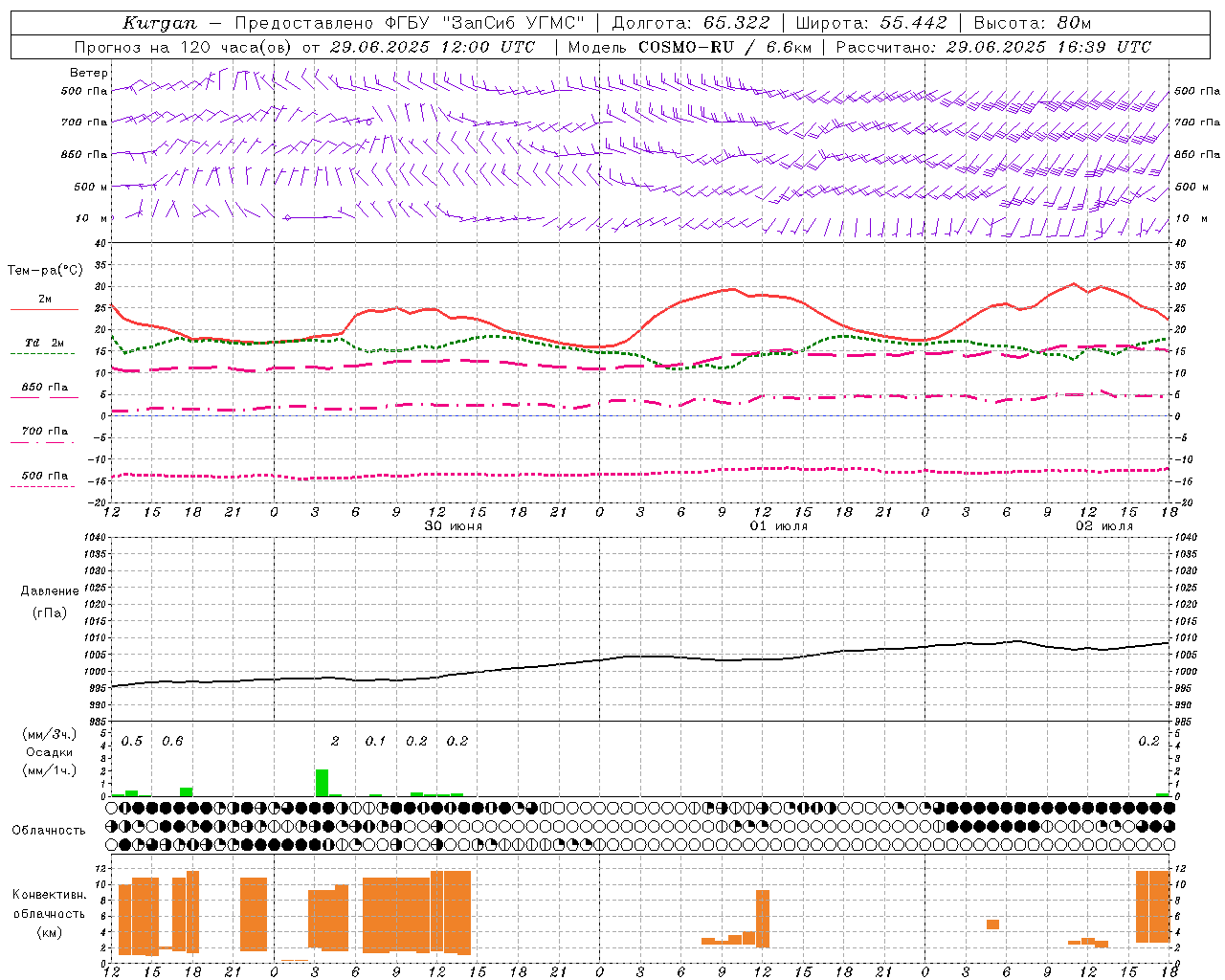Click the precipitation total value '0.5'
The width and height of the screenshot is (1225, 980).
(x=132, y=742)
